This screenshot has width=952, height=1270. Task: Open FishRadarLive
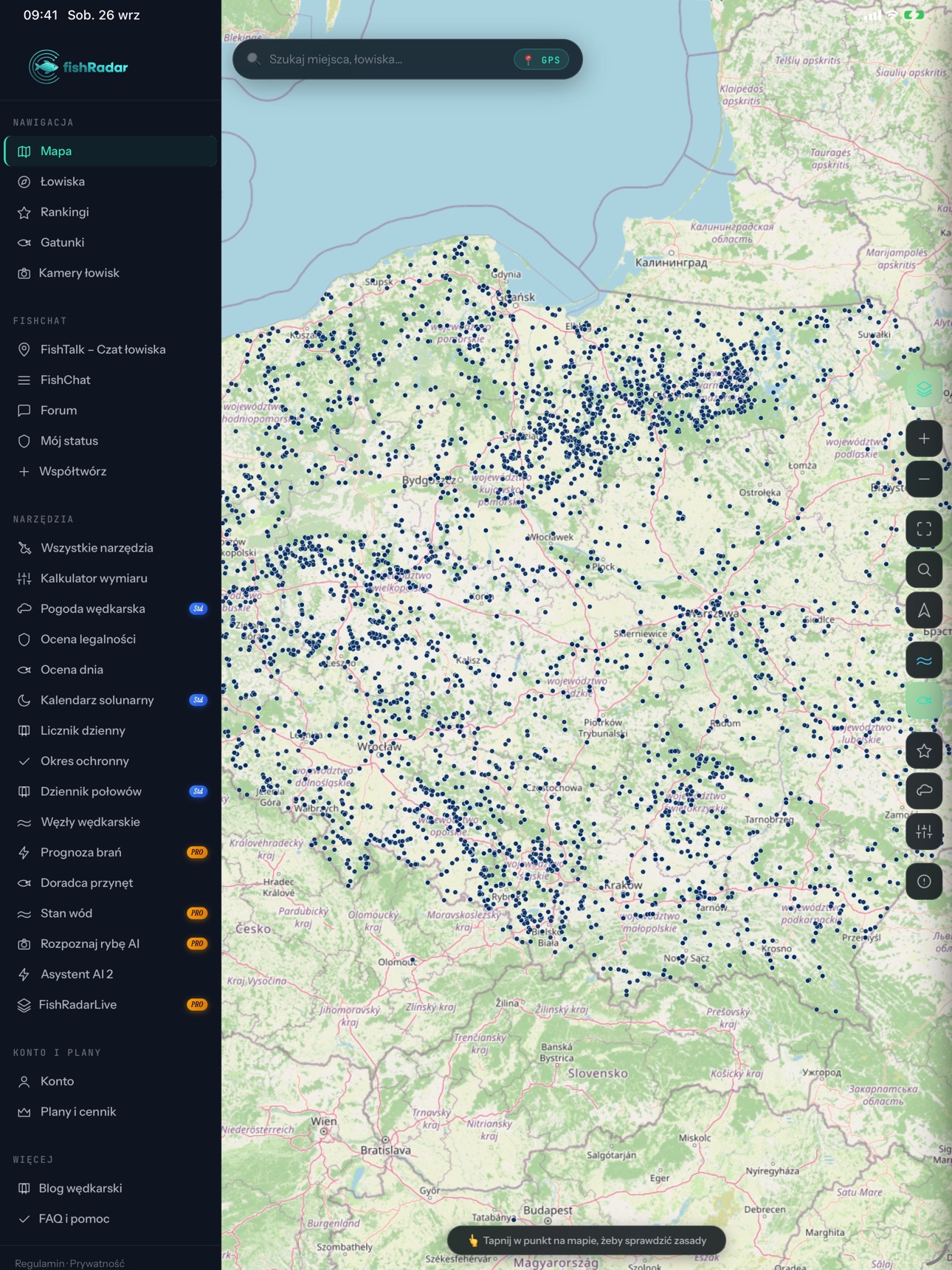click(x=111, y=1004)
